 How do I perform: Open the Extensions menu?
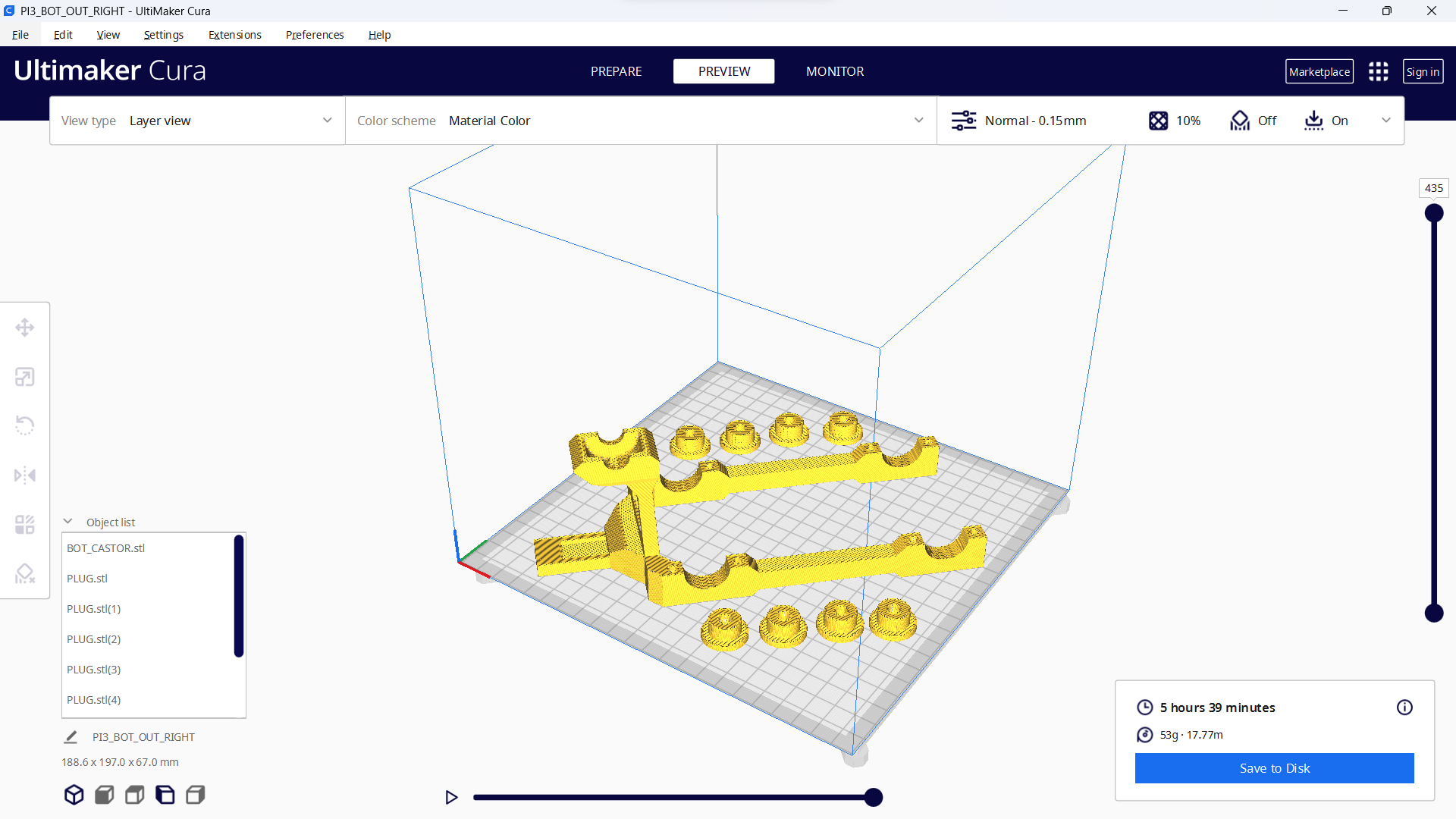coord(234,35)
